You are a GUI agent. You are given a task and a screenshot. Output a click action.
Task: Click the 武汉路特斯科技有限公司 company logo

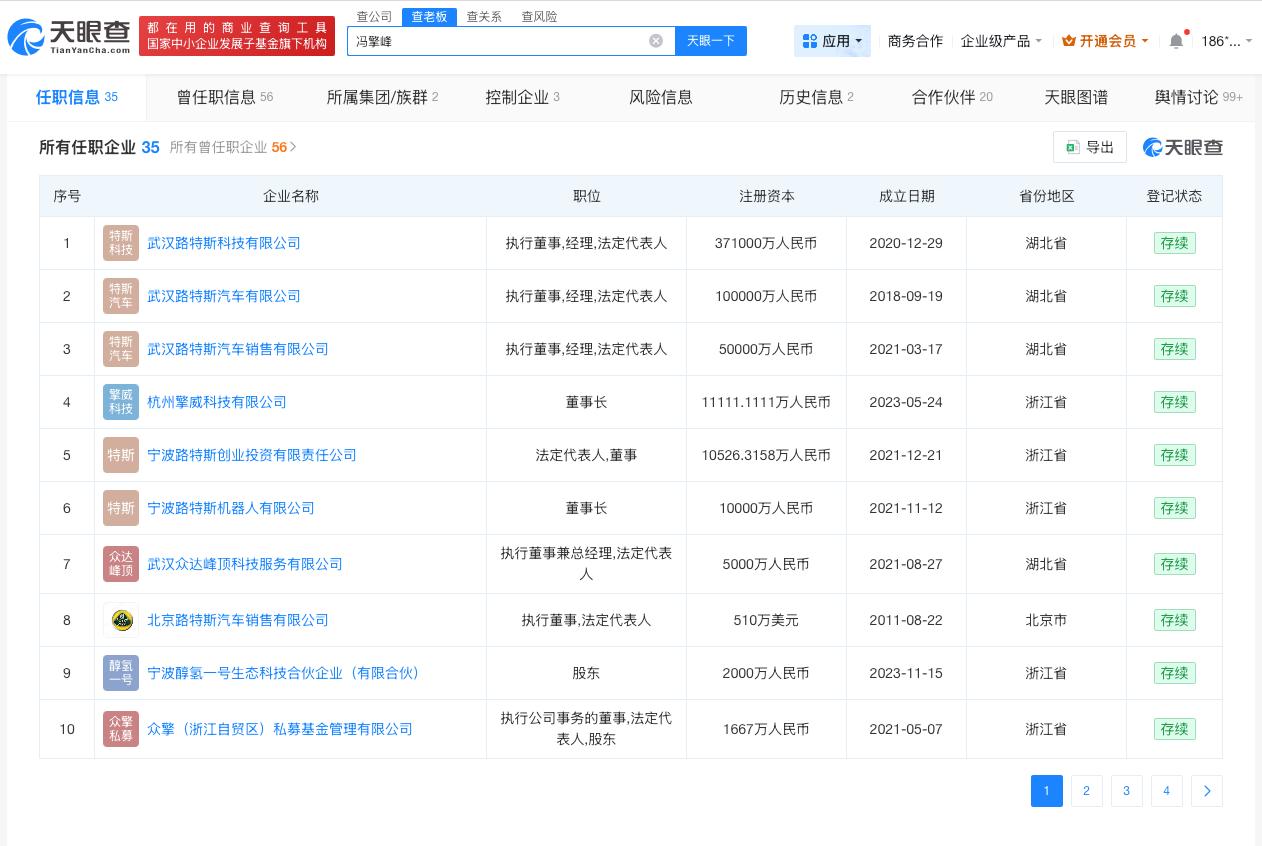121,243
